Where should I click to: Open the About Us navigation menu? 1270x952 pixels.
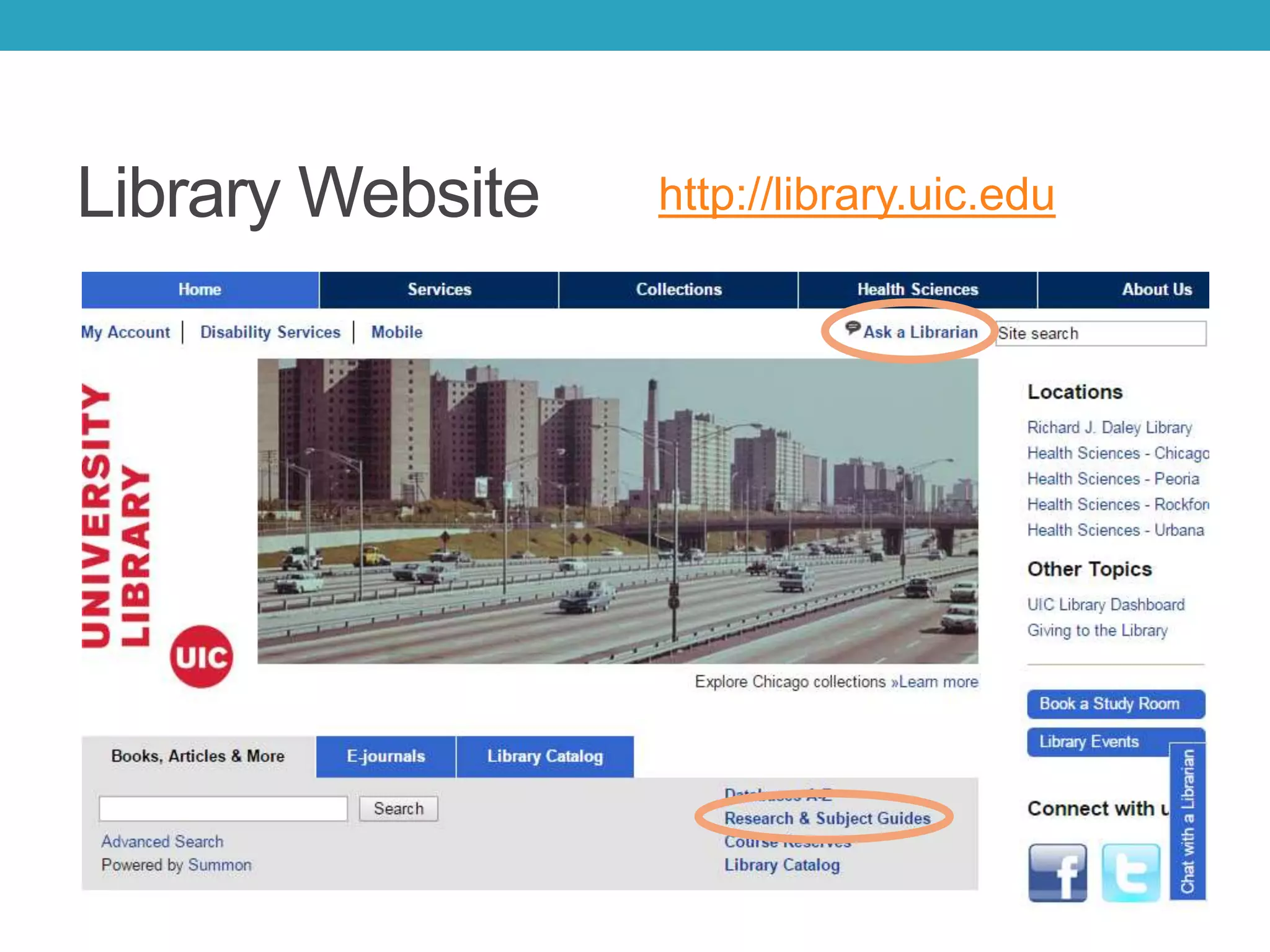coord(1124,289)
